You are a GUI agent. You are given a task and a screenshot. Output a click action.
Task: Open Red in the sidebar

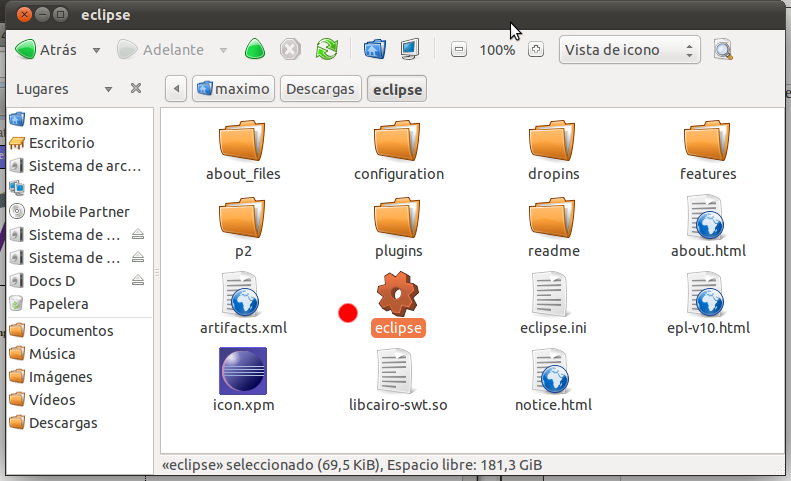80,189
